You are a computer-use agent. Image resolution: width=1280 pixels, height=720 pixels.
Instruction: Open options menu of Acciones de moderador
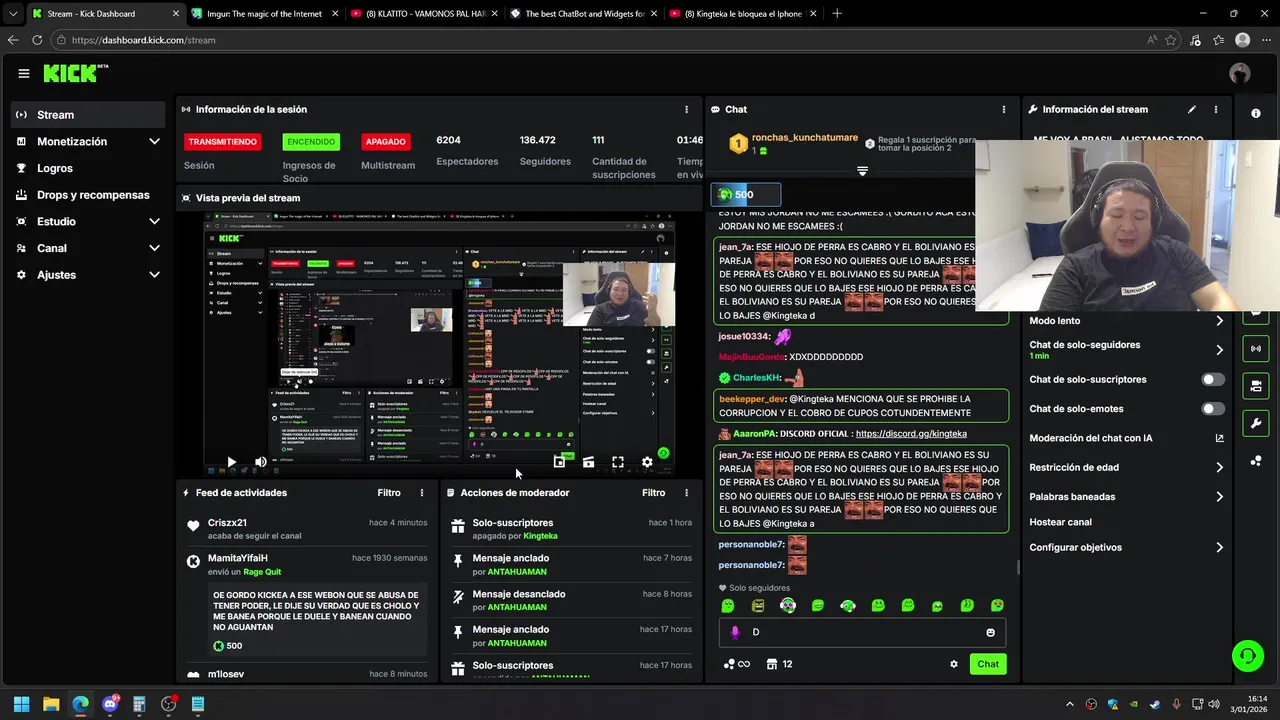[686, 493]
